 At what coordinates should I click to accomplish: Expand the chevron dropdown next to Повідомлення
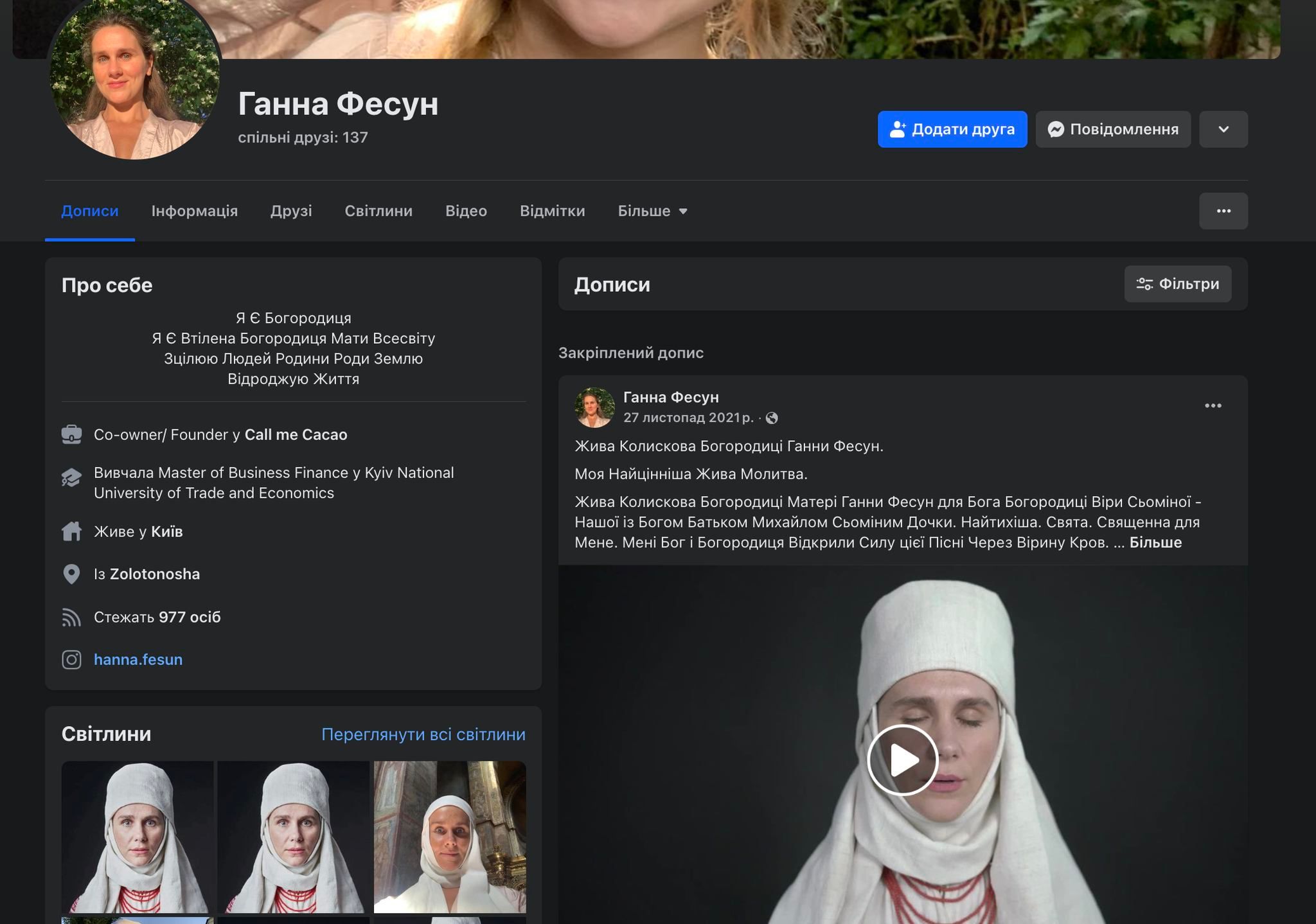point(1223,129)
